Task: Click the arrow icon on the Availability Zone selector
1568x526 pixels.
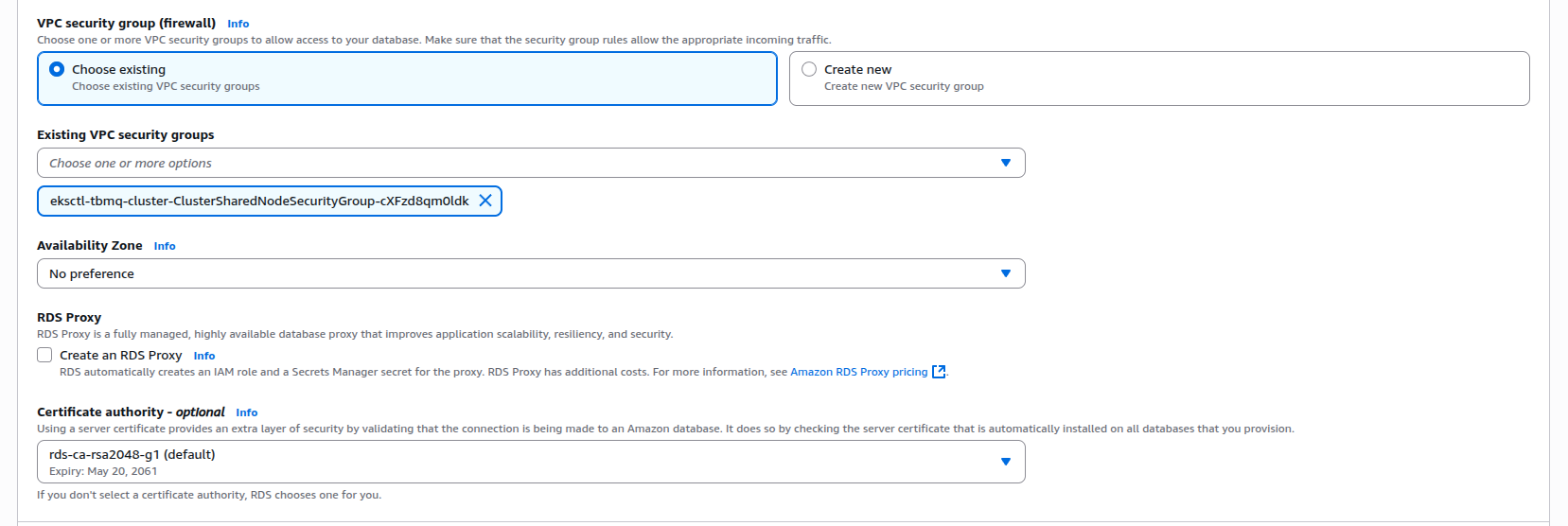Action: coord(1005,273)
